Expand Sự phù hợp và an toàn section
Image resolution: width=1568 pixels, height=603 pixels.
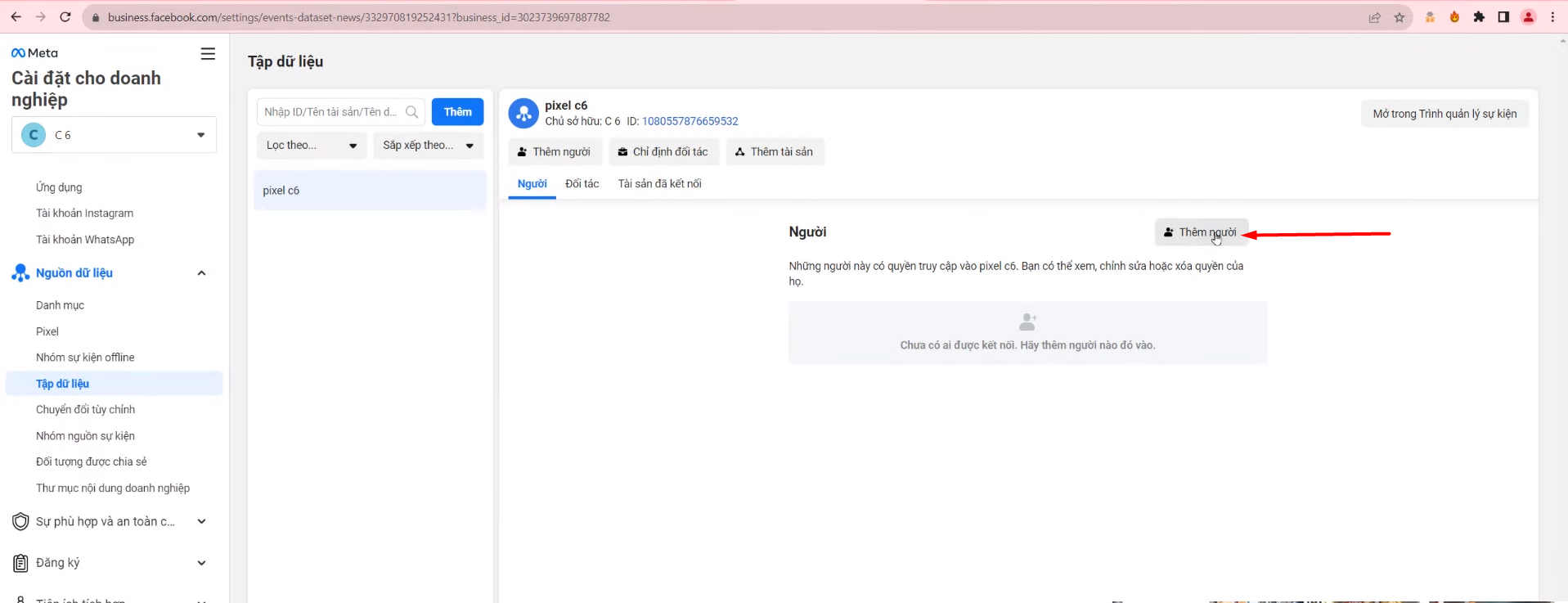pos(201,521)
